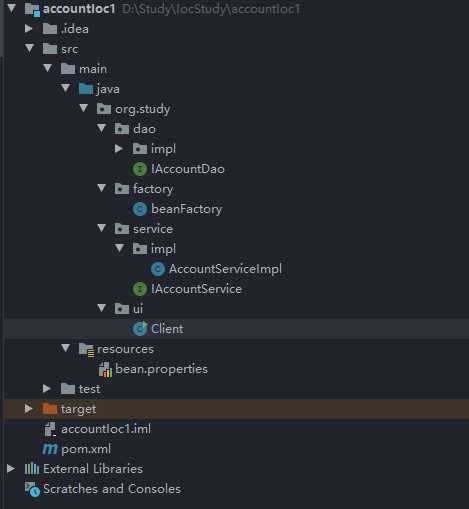Click the Client runnable class icon
Viewport: 469px width, 509px height.
(140, 329)
